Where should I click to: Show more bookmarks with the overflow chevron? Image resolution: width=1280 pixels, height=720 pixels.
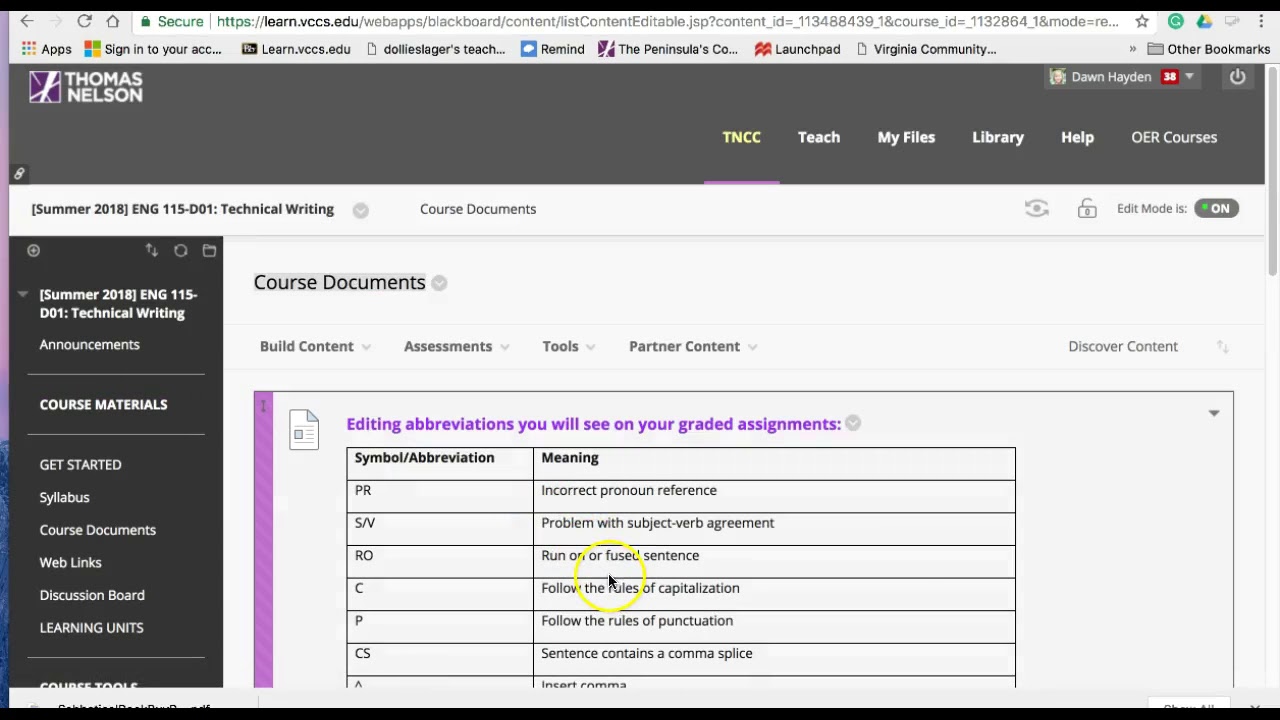pyautogui.click(x=1133, y=49)
